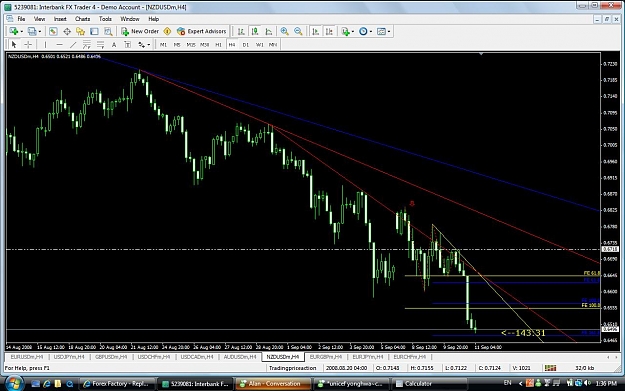Viewport: 625px width, 391px height.
Task: Expand the New Chart dropdown arrow
Action: 21,31
